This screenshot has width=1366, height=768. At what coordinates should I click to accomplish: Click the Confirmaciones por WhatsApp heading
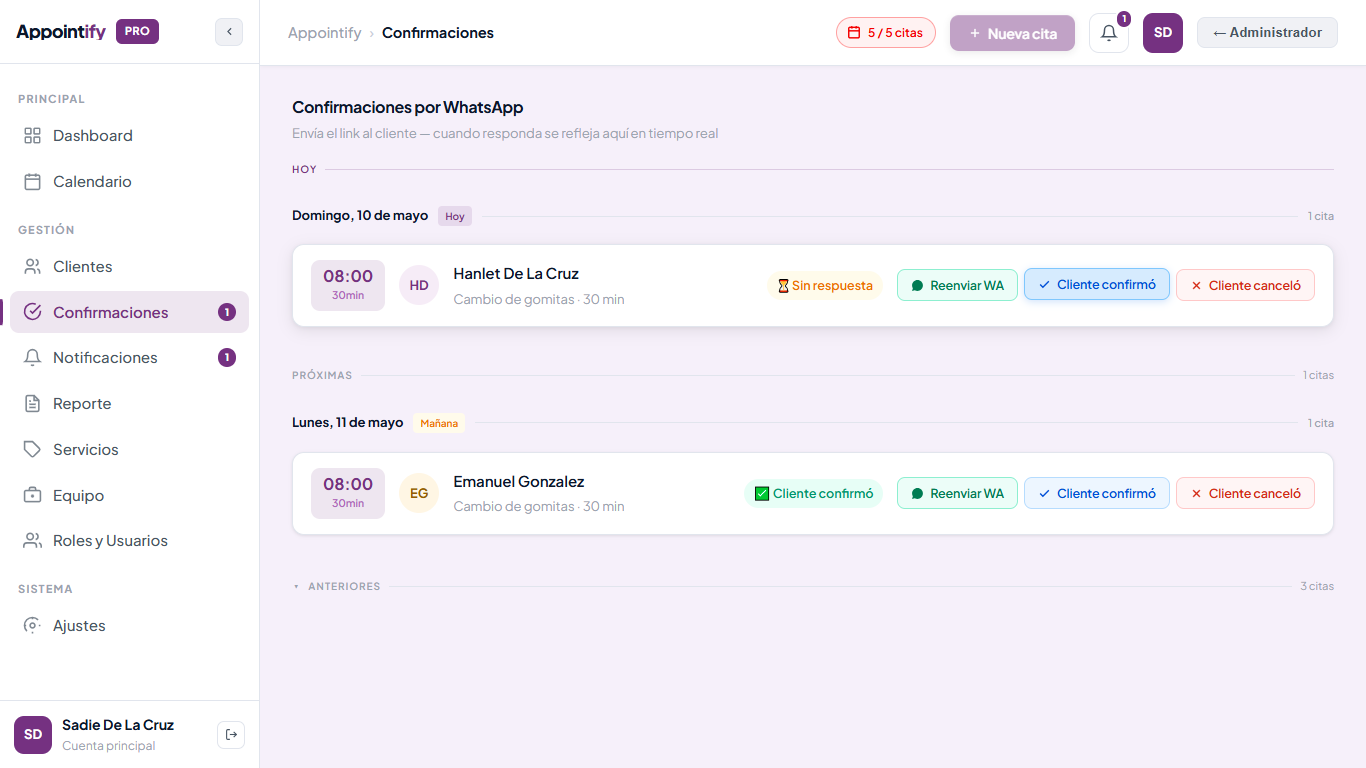pos(407,107)
